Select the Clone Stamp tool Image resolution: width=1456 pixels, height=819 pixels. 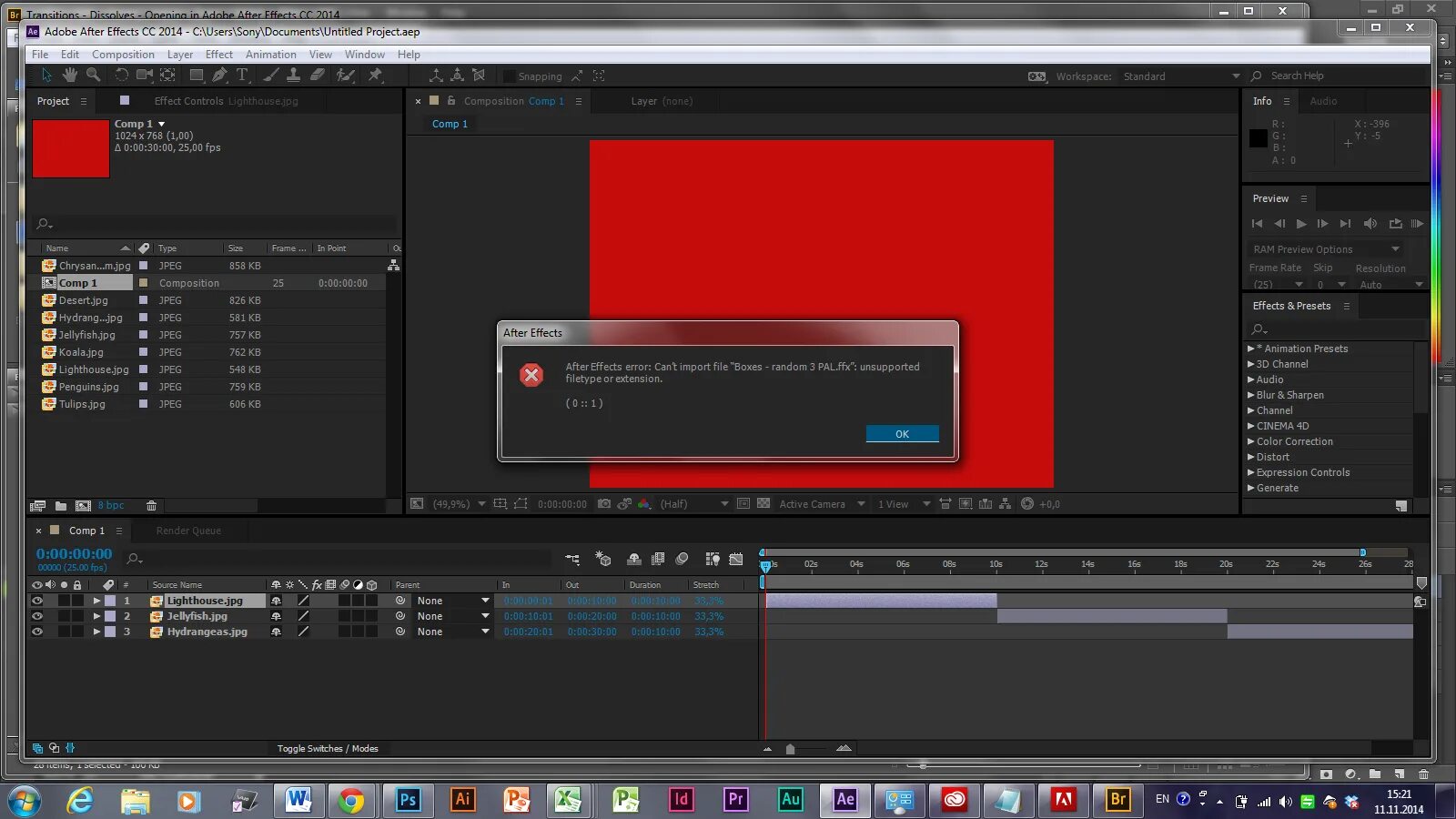(294, 76)
